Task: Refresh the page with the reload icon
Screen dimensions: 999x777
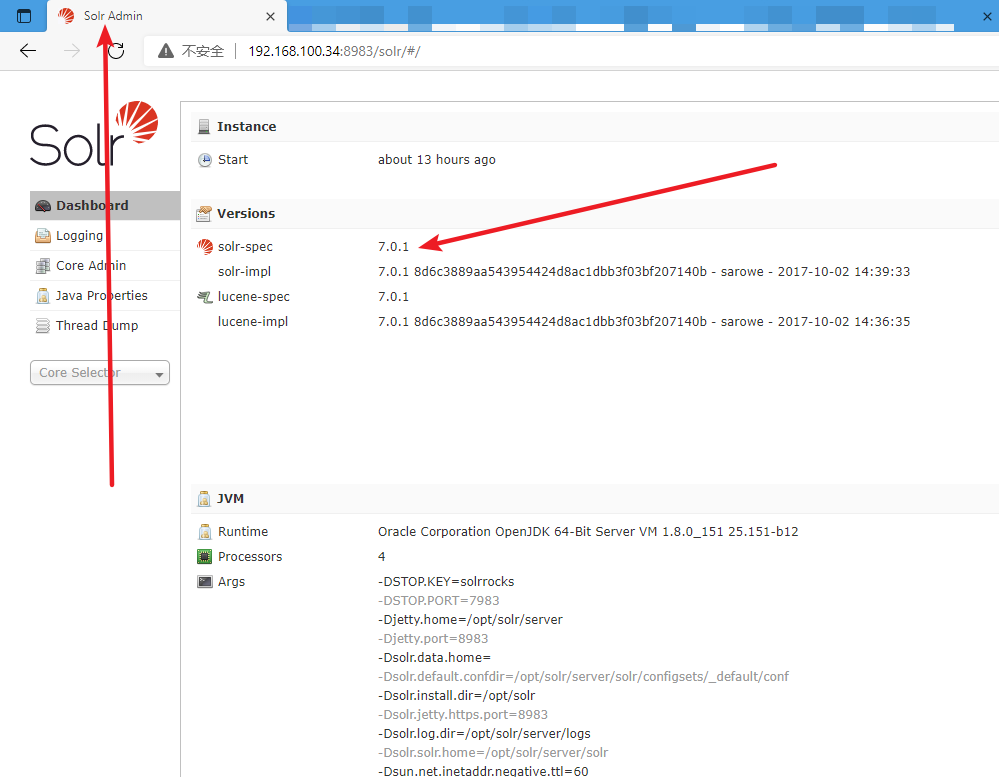Action: pos(115,51)
